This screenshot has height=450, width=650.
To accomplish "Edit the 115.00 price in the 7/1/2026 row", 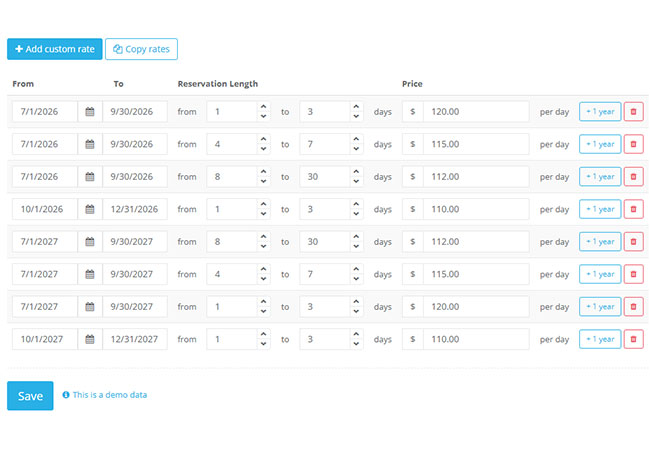I will point(476,144).
